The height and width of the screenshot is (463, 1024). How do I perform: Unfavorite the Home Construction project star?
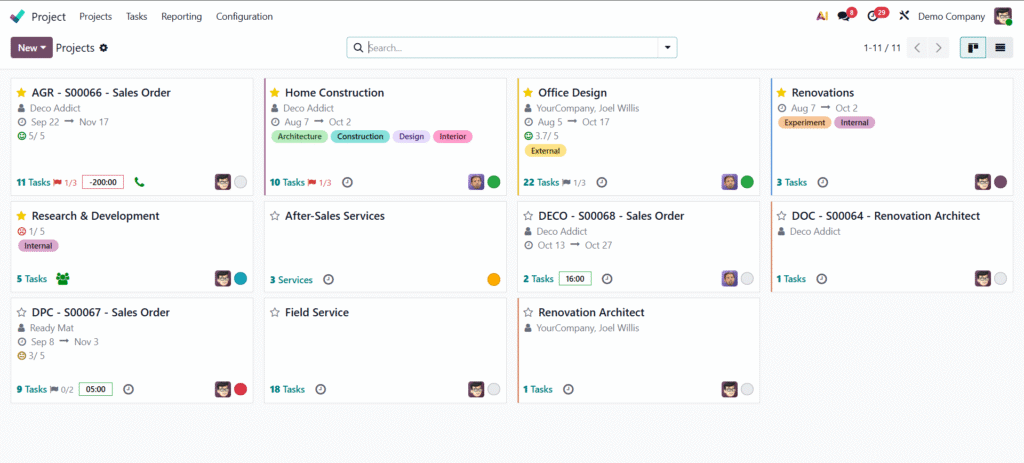point(275,93)
